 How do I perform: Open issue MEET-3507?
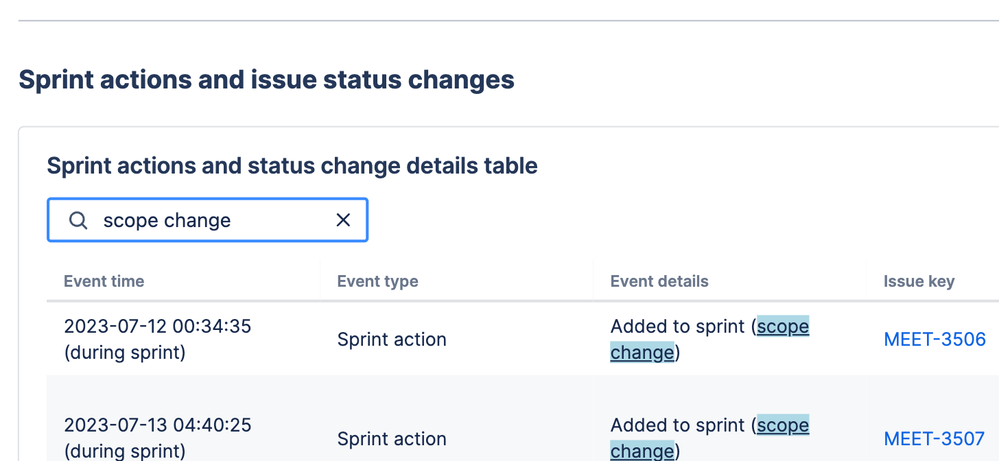(x=934, y=438)
